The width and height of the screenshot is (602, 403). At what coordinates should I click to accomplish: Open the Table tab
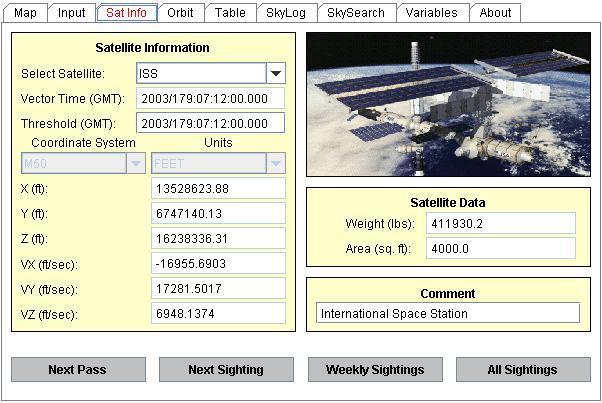pos(230,13)
